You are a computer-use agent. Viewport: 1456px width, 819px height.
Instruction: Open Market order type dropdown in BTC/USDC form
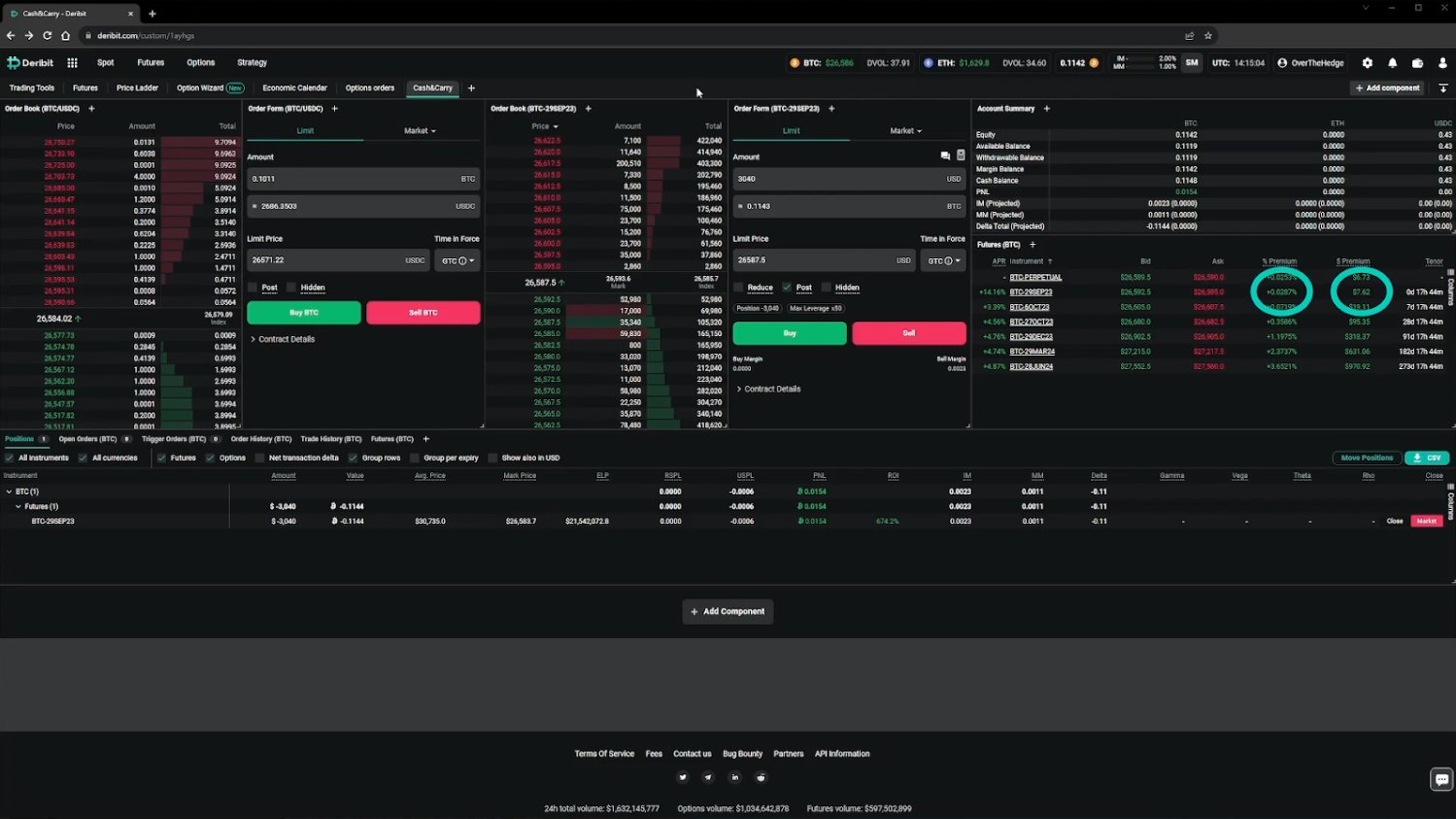coord(420,131)
